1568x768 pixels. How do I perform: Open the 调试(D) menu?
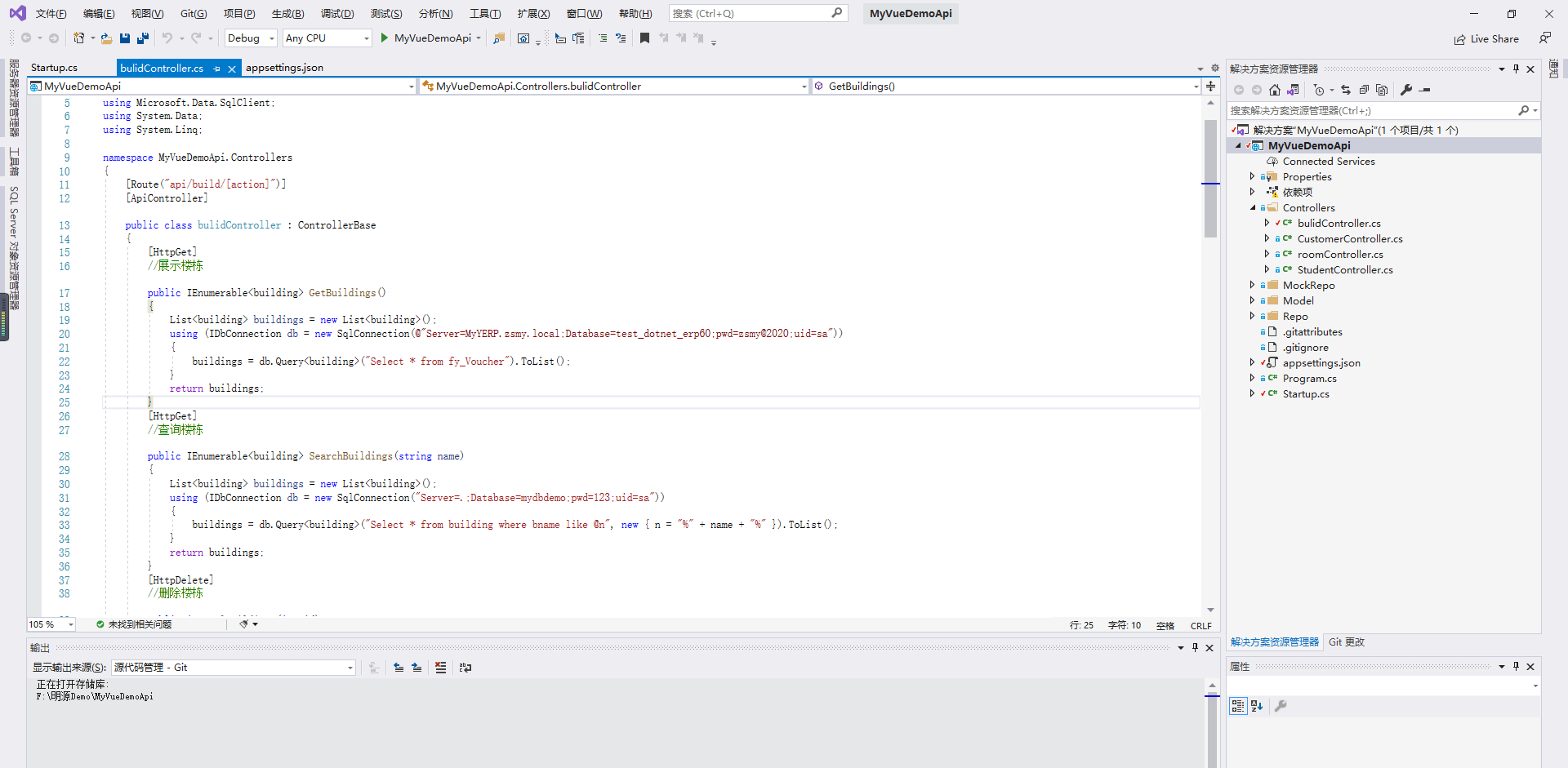tap(337, 14)
